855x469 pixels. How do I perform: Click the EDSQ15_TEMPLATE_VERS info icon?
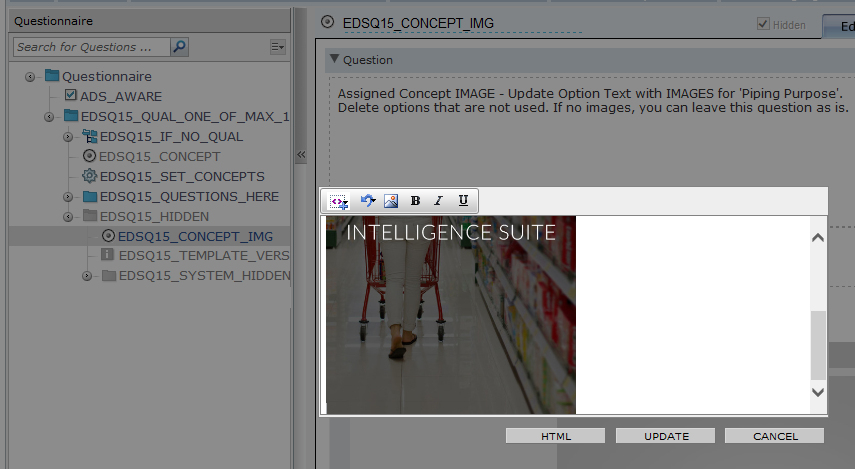tap(108, 255)
